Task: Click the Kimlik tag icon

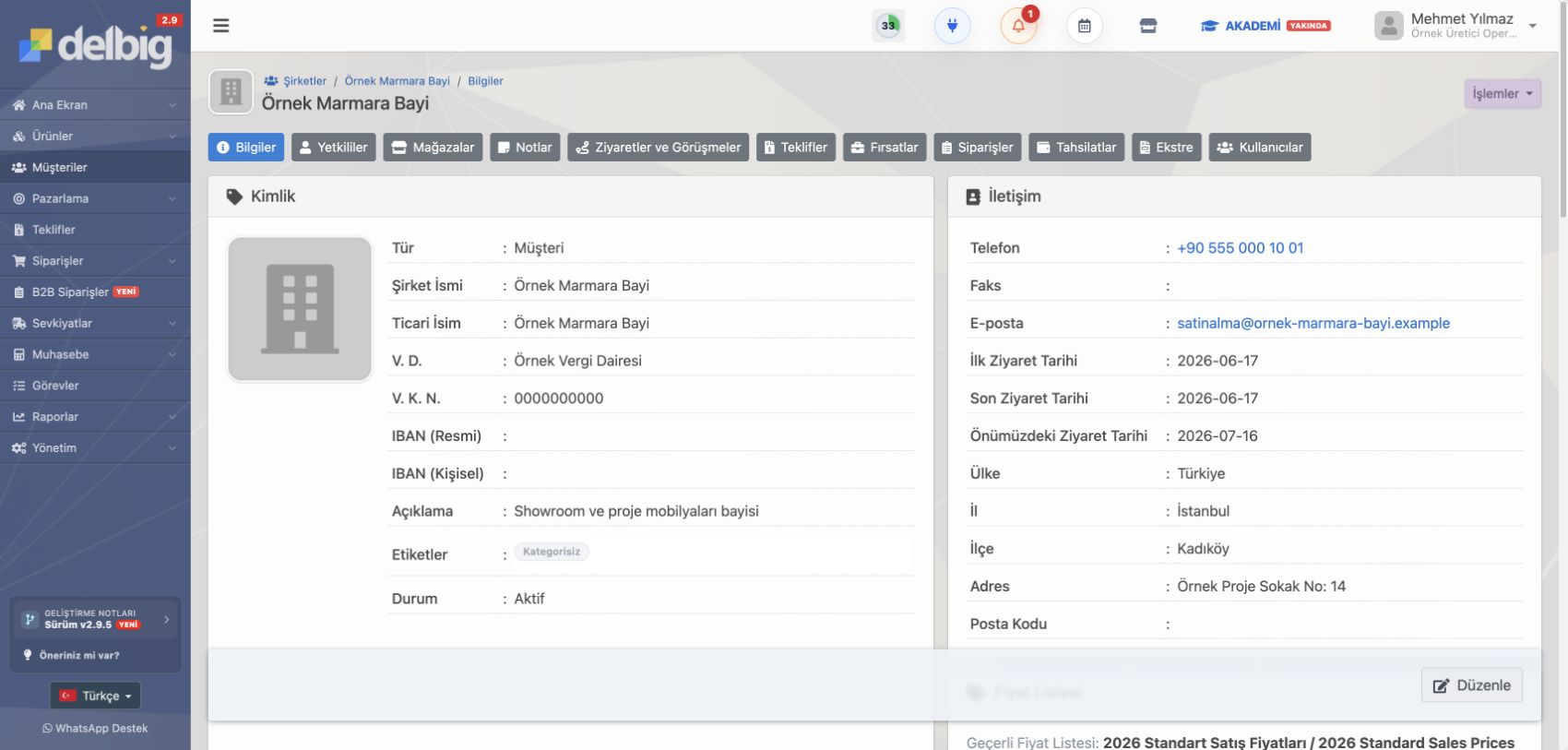Action: click(234, 196)
